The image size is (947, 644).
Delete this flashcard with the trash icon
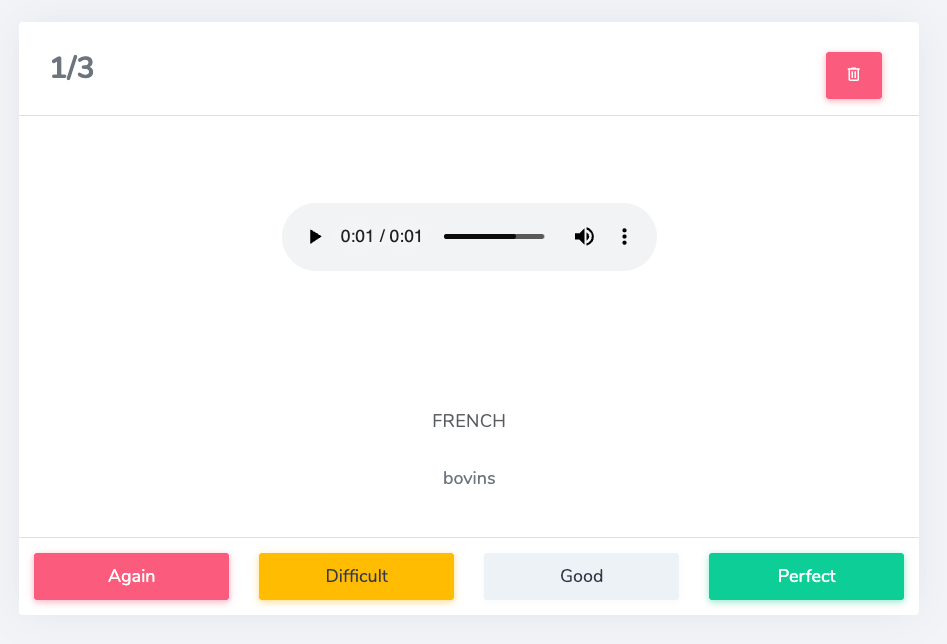[853, 75]
